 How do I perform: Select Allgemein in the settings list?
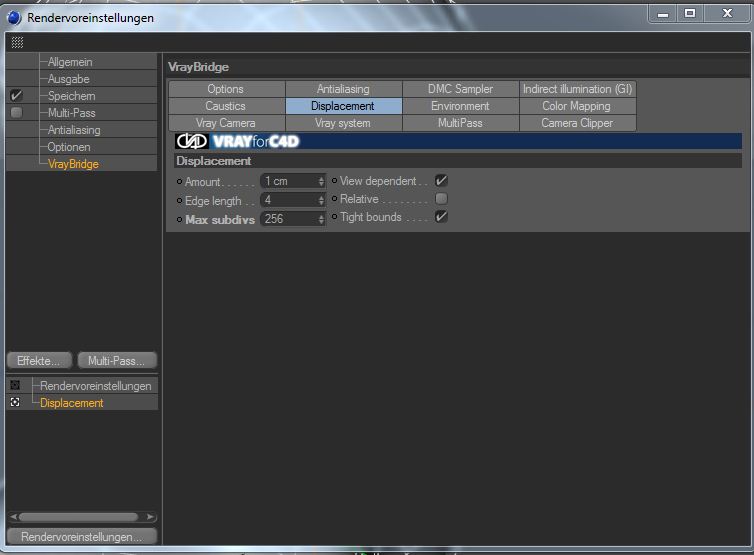click(x=70, y=62)
